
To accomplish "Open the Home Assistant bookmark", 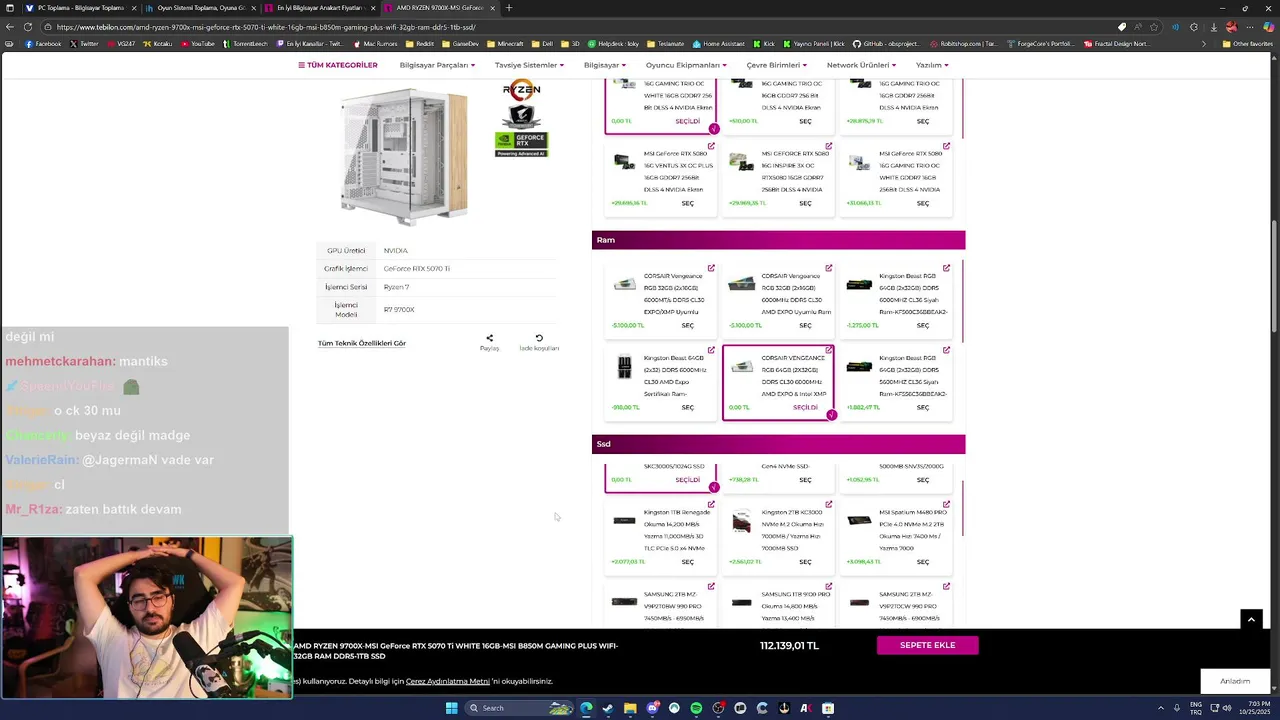I will [x=718, y=44].
